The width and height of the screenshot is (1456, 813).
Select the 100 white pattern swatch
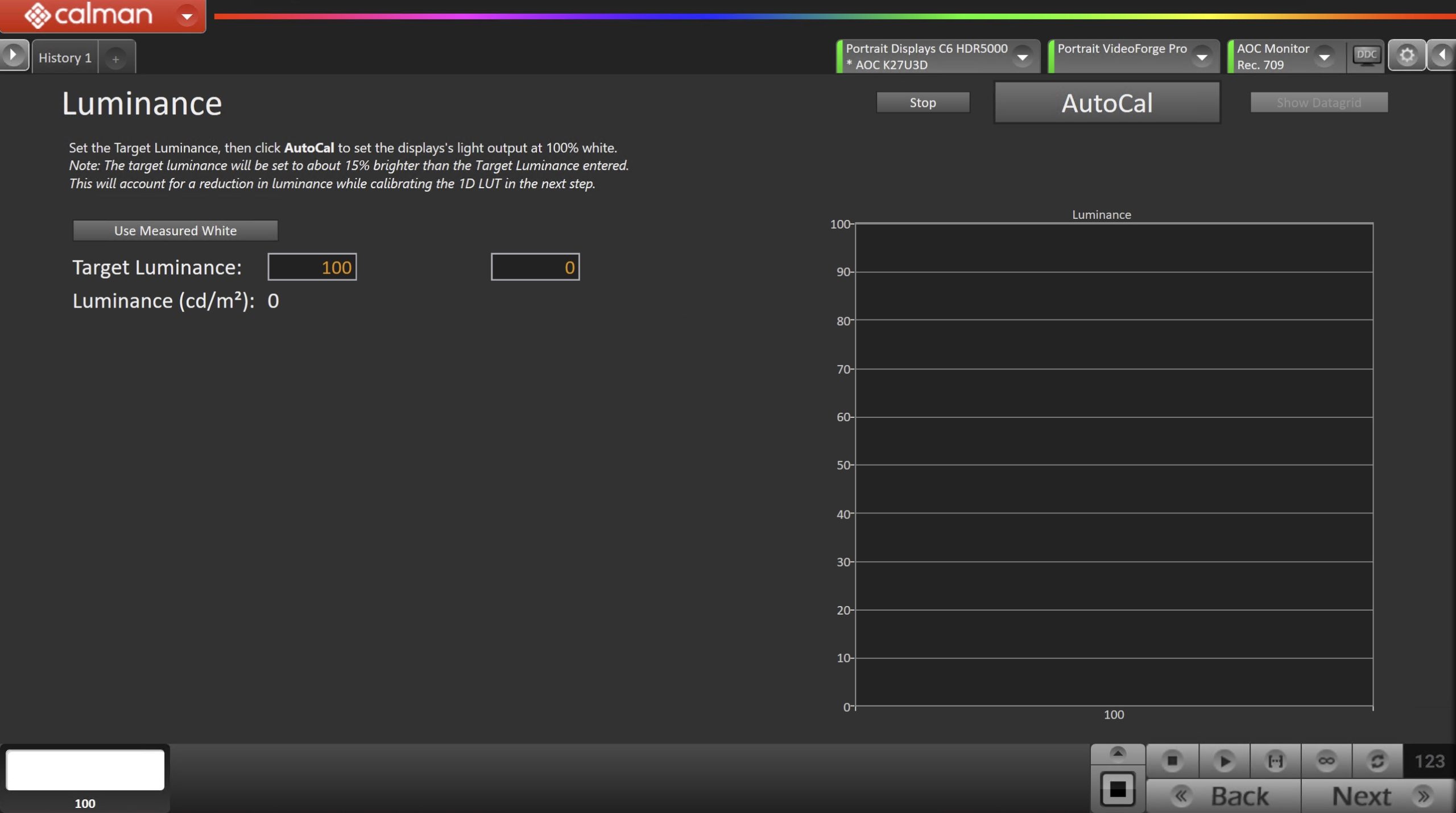coord(85,770)
